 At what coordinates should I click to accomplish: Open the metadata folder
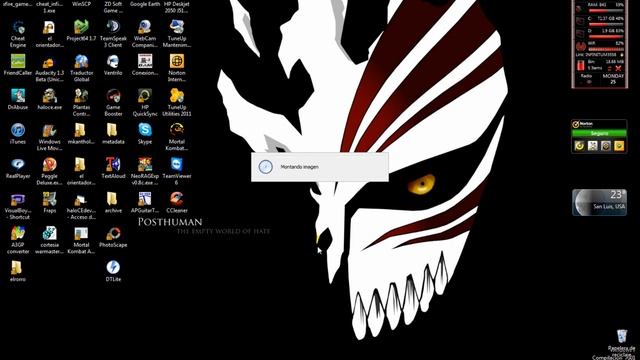pos(113,133)
